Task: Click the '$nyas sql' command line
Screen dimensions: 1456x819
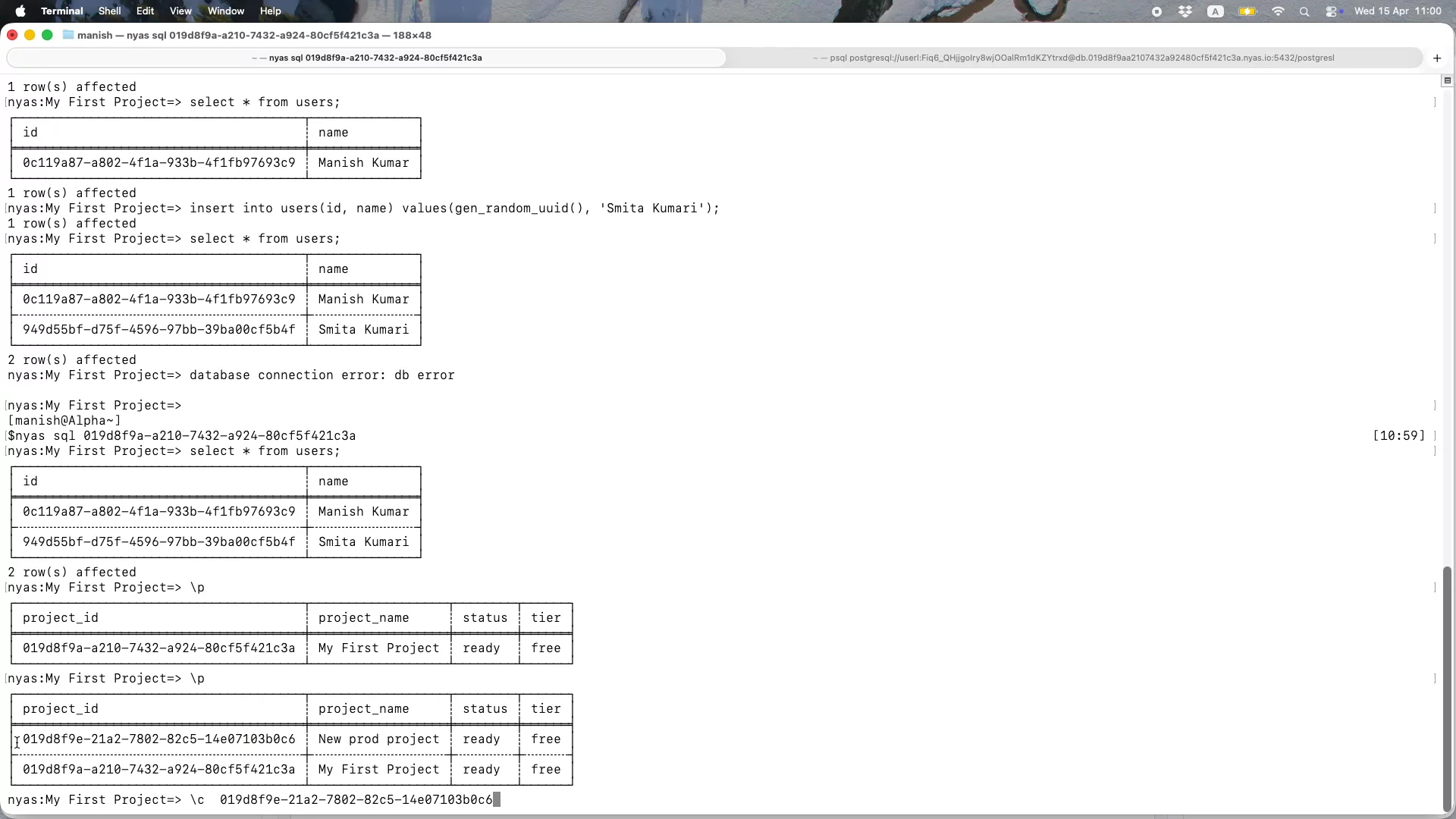Action: [x=181, y=435]
